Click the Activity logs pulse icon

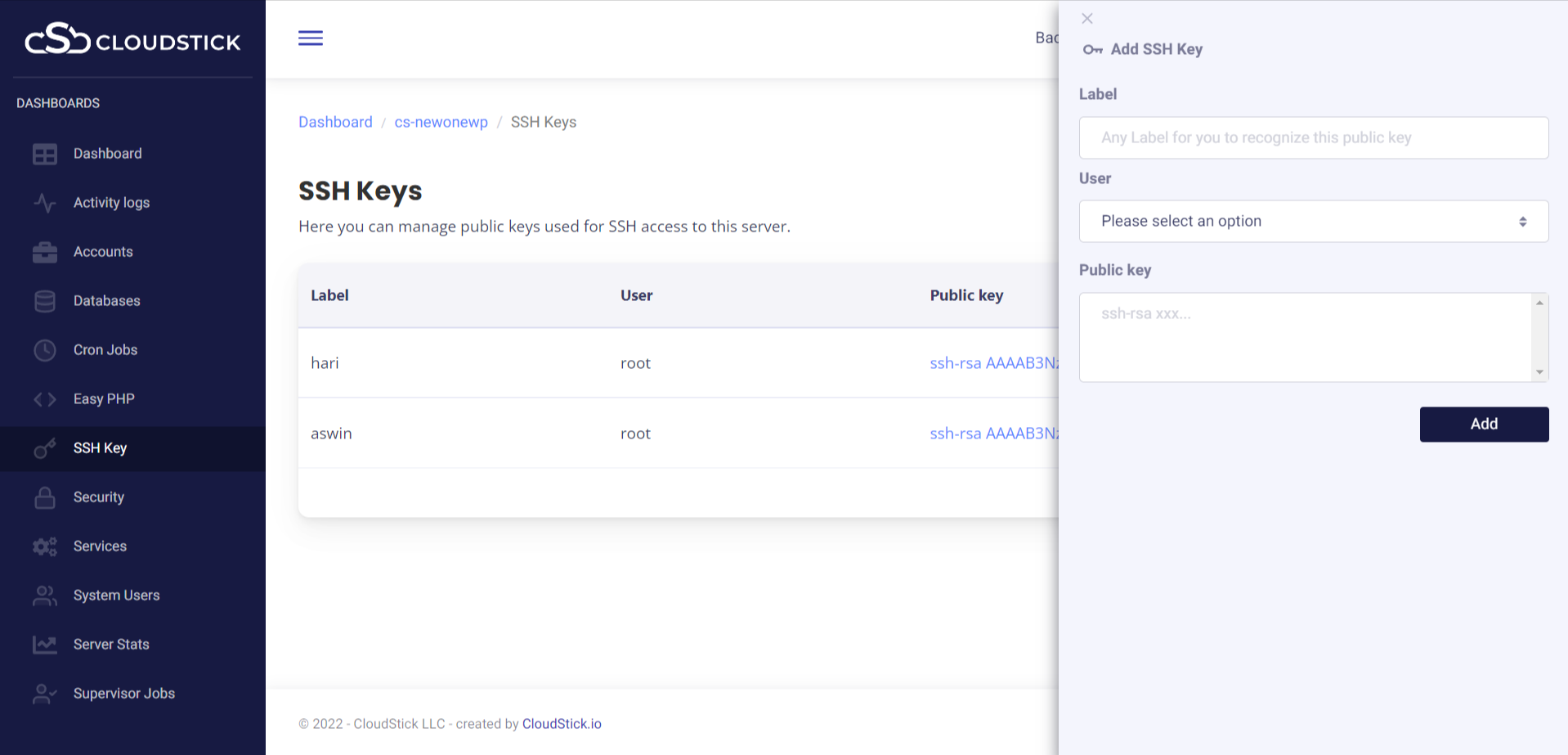point(45,203)
